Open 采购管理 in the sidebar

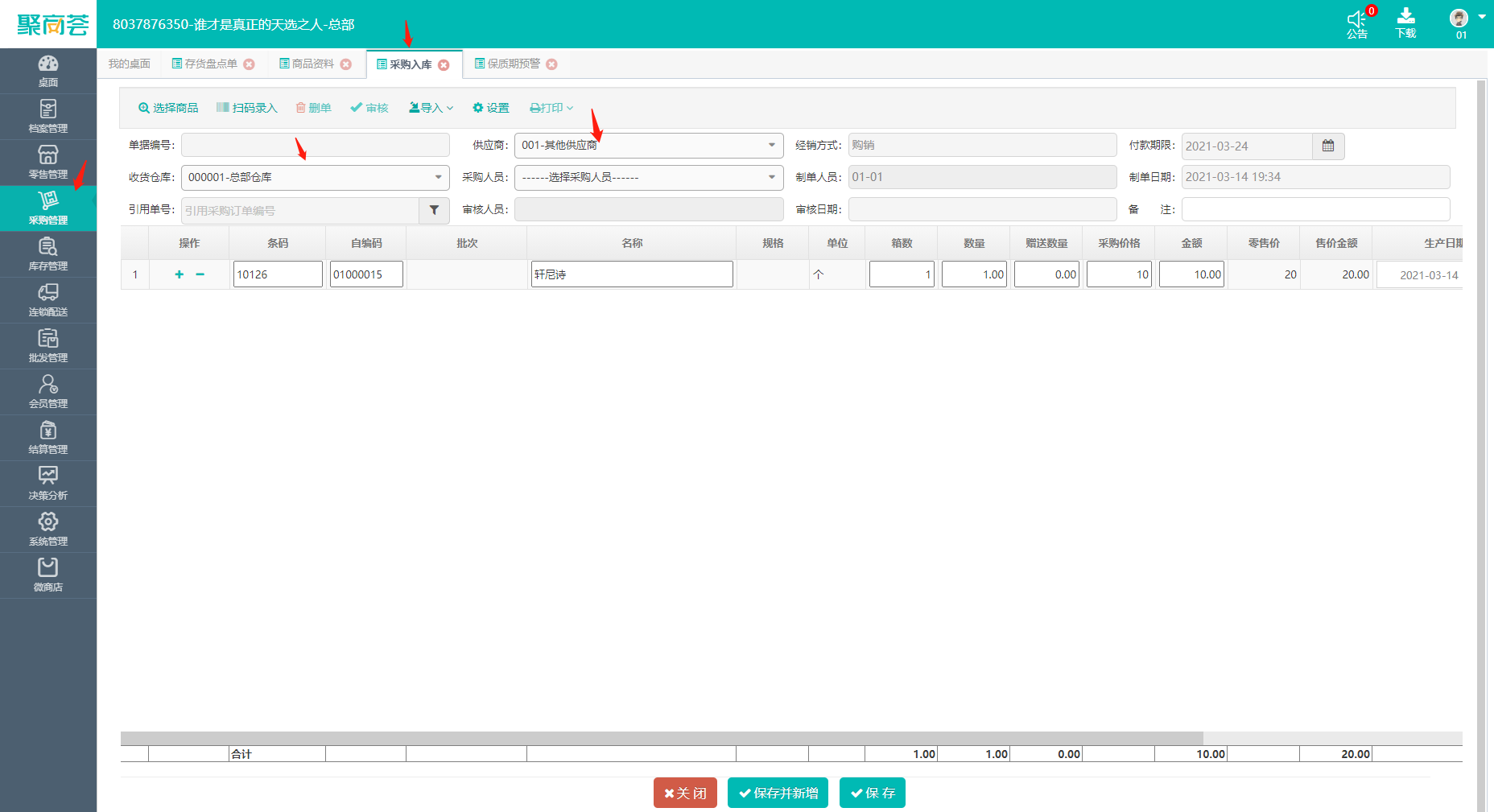point(48,208)
